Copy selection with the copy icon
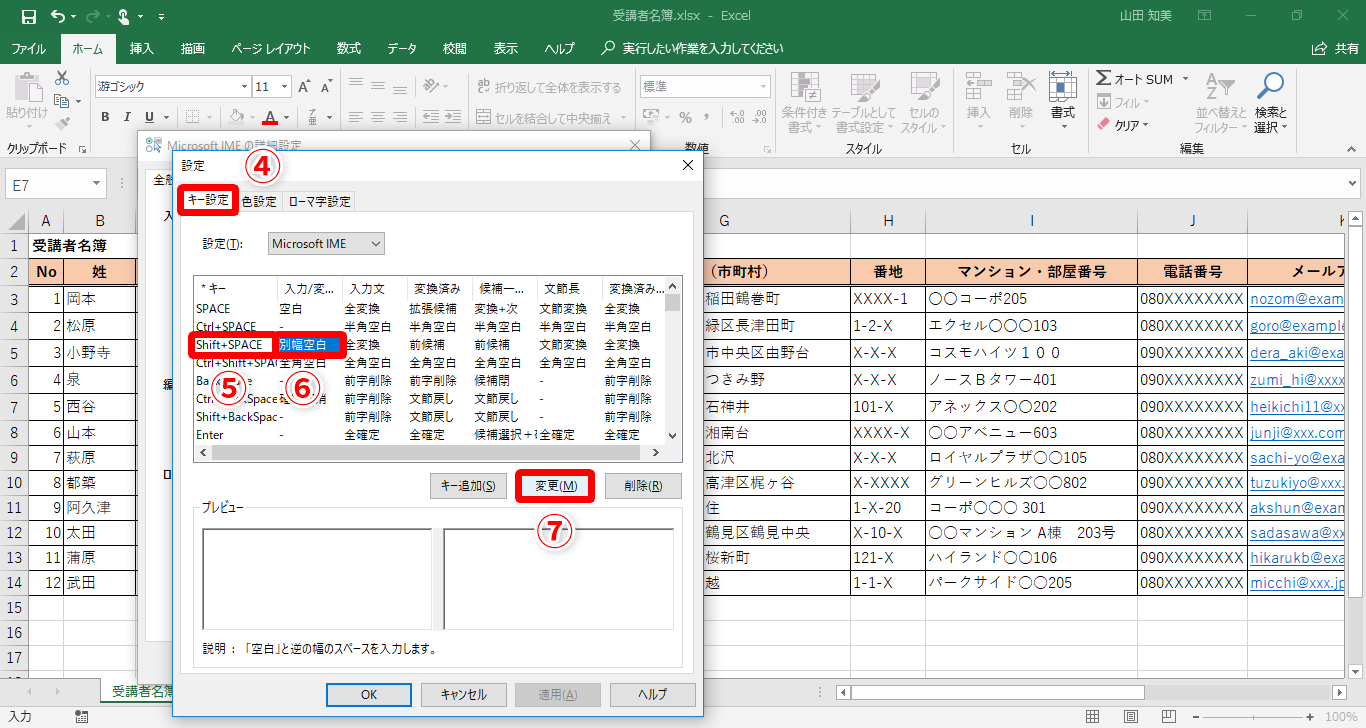This screenshot has height=728, width=1366. tap(62, 101)
